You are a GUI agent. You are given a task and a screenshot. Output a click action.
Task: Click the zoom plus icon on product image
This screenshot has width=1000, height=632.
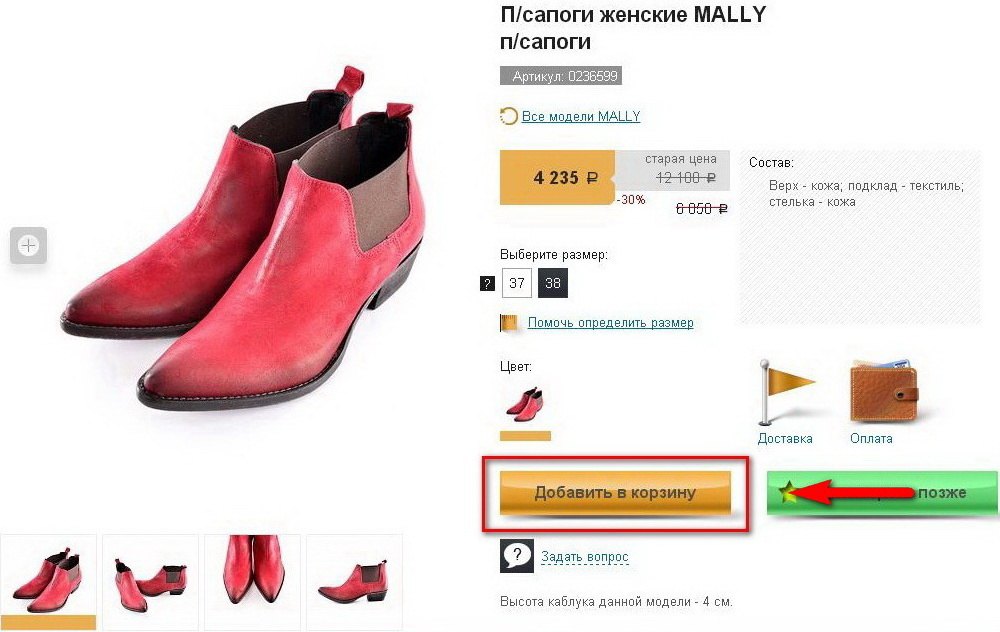28,246
